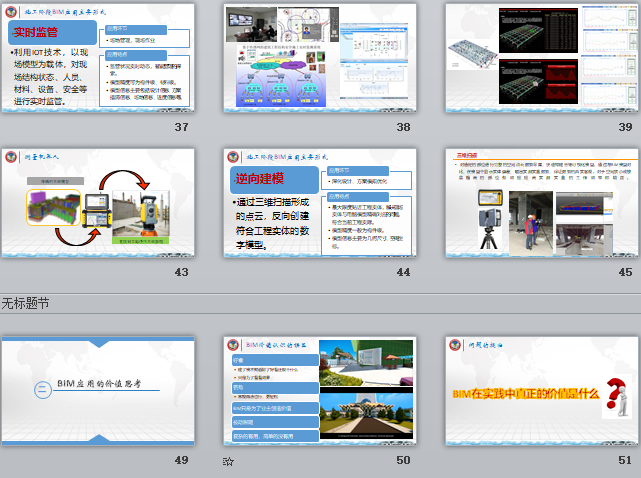Image resolution: width=641 pixels, height=478 pixels.
Task: Click the slide number 51 label
Action: pyautogui.click(x=624, y=460)
